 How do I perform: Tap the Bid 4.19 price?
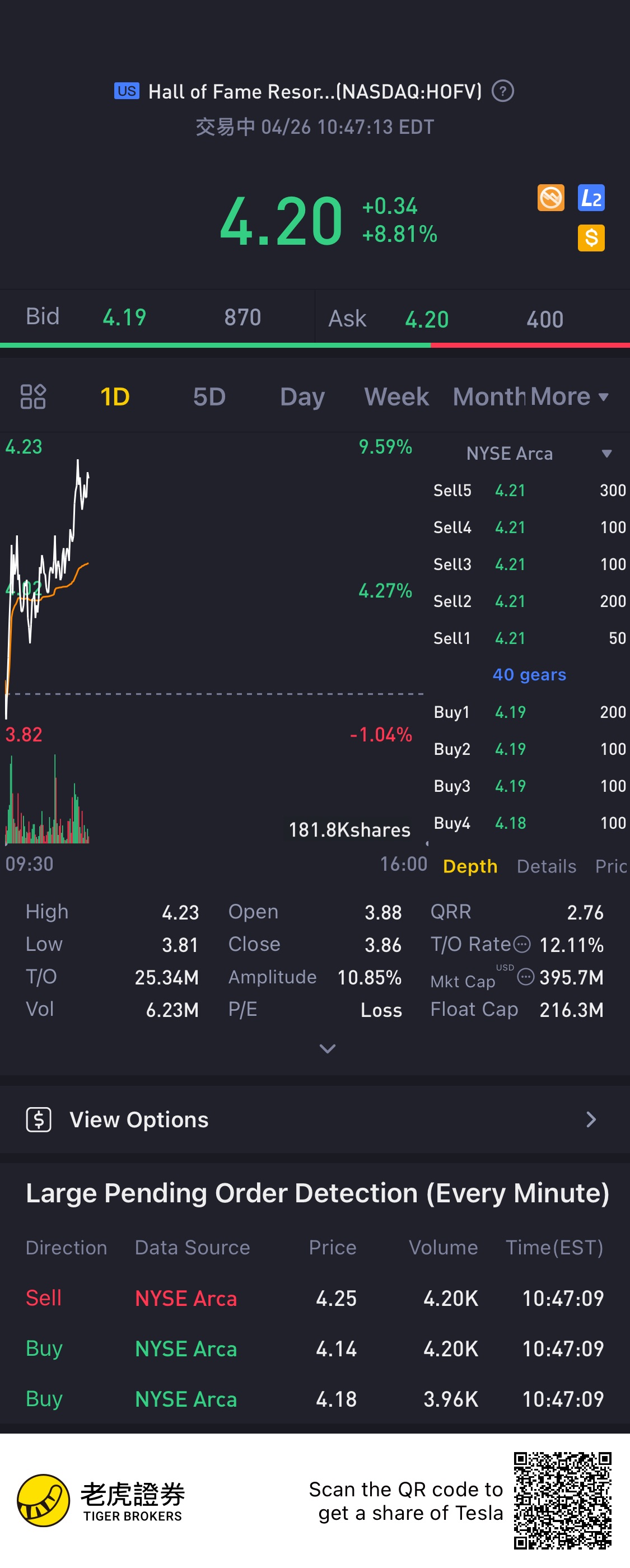pos(124,316)
